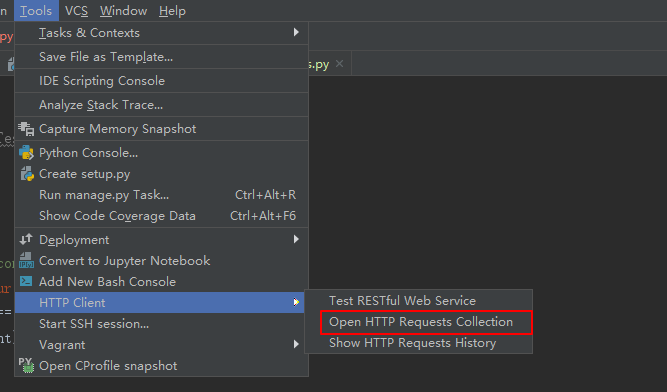The image size is (667, 392).
Task: Select Create setup.py entry
Action: click(x=162, y=174)
